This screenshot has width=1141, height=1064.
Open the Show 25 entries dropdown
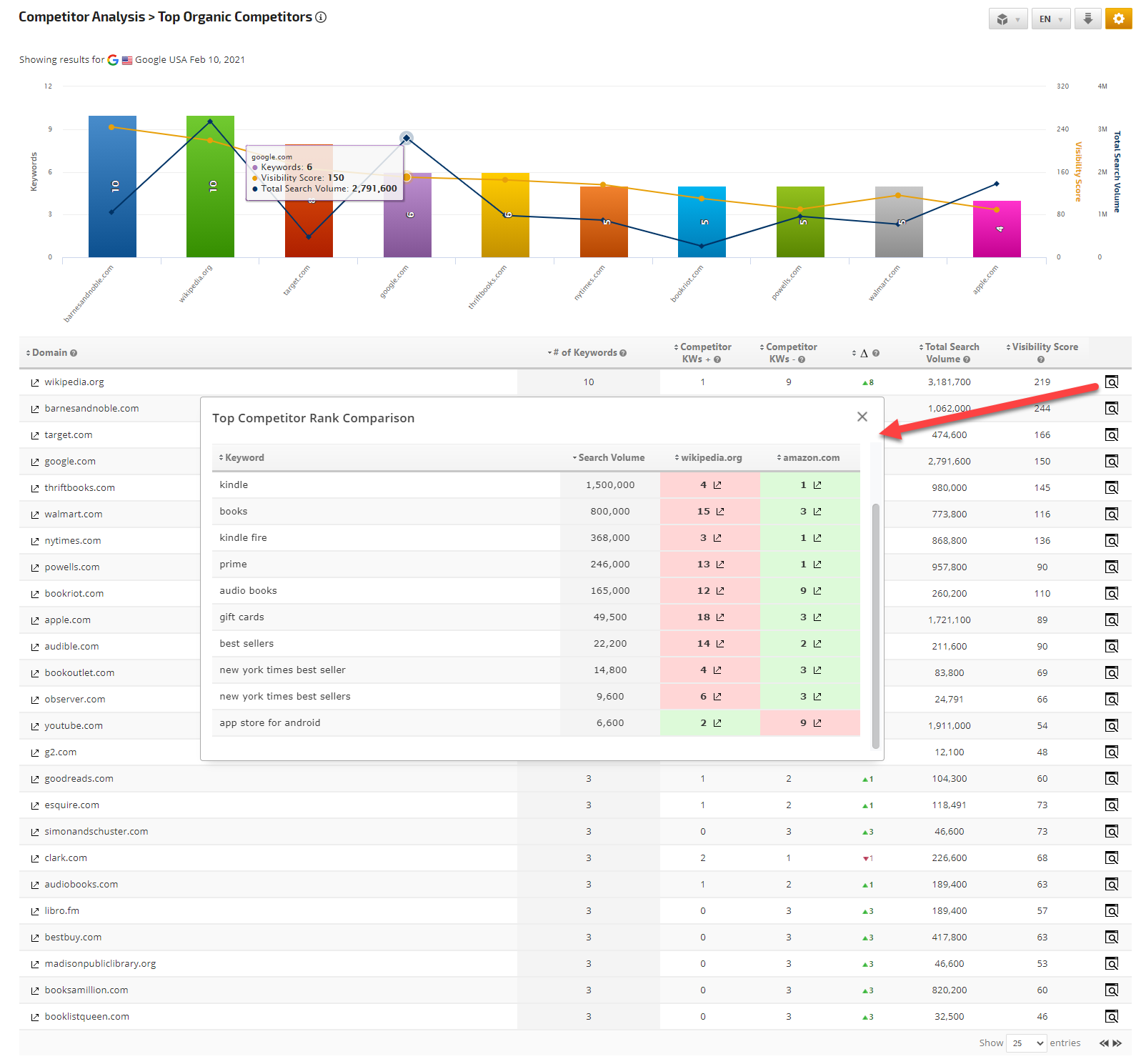(x=1026, y=1043)
